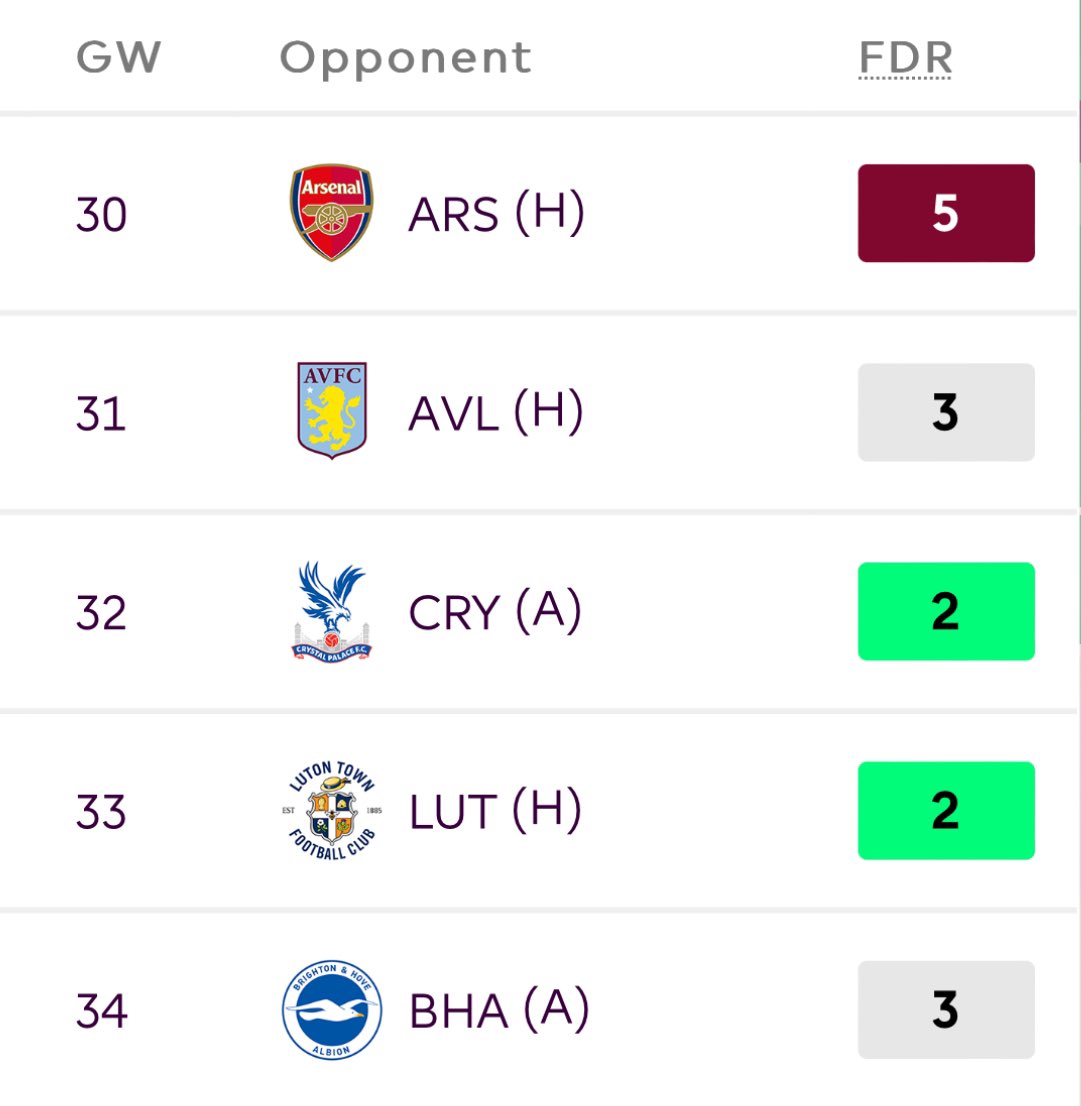Open the BHA (A) fixture
This screenshot has height=1106, width=1081.
tap(499, 1009)
